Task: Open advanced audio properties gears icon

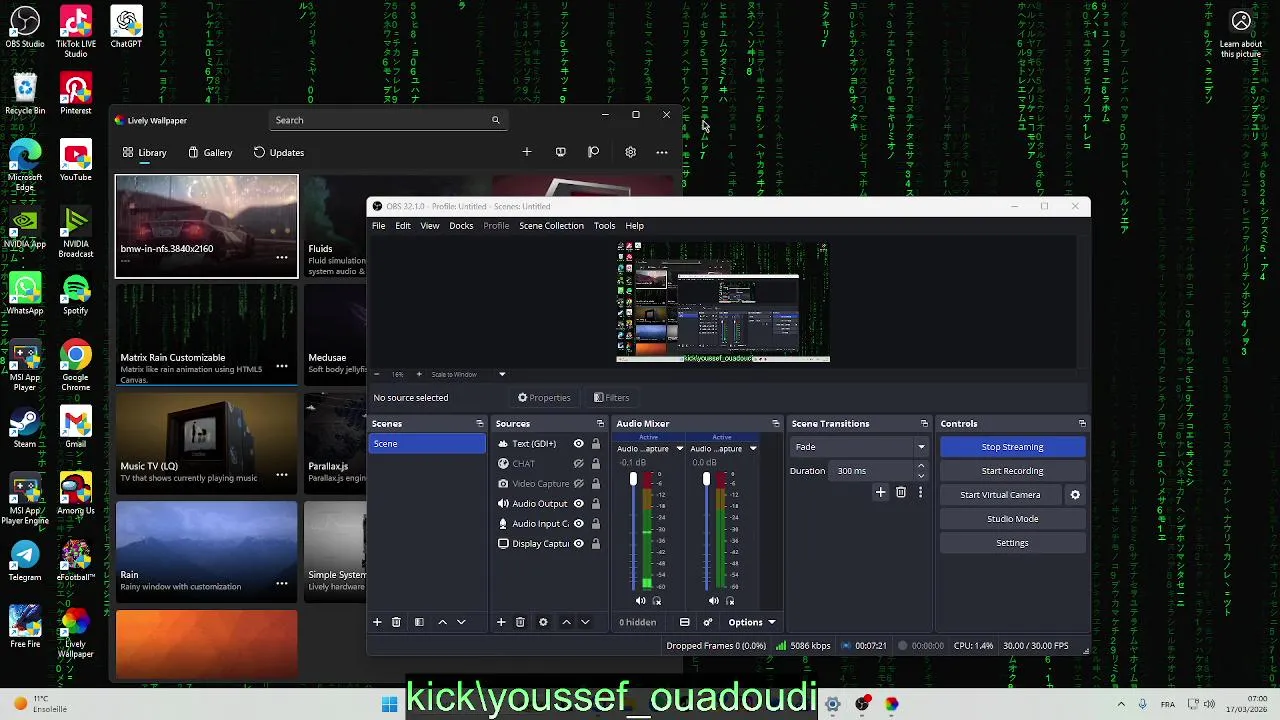Action: (708, 622)
